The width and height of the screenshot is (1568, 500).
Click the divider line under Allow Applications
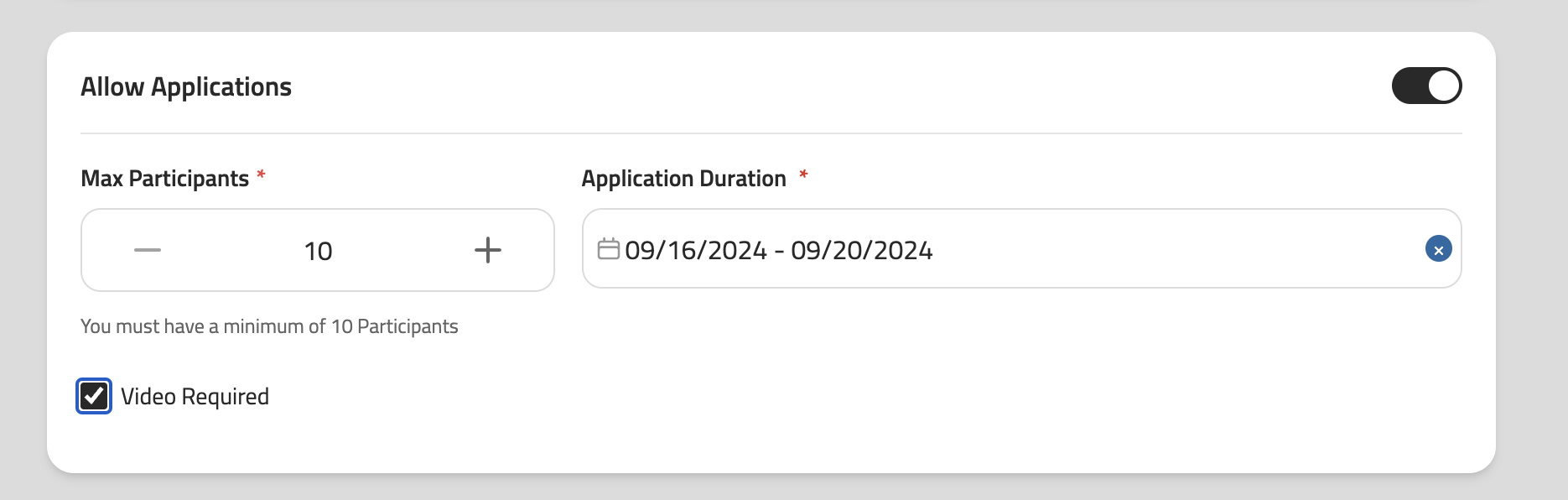pos(771,133)
